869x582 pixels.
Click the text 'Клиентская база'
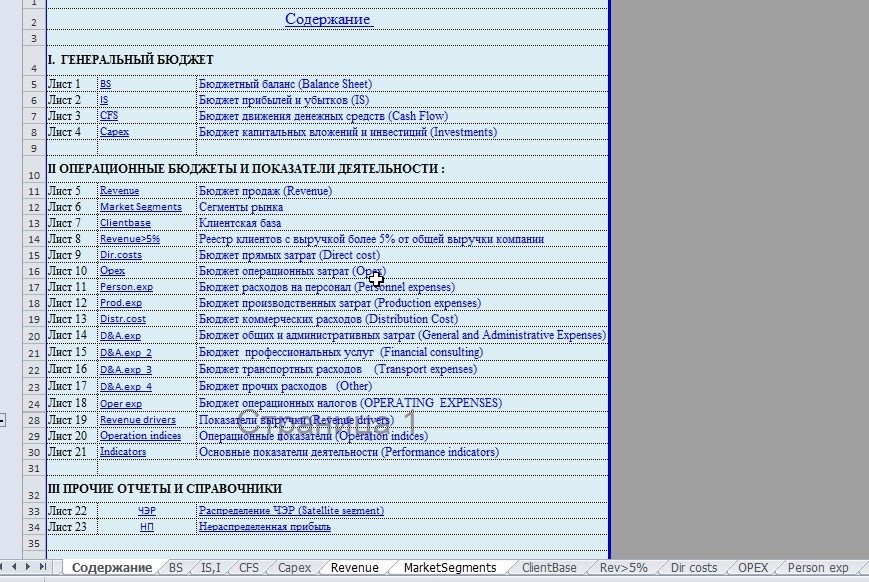click(240, 222)
